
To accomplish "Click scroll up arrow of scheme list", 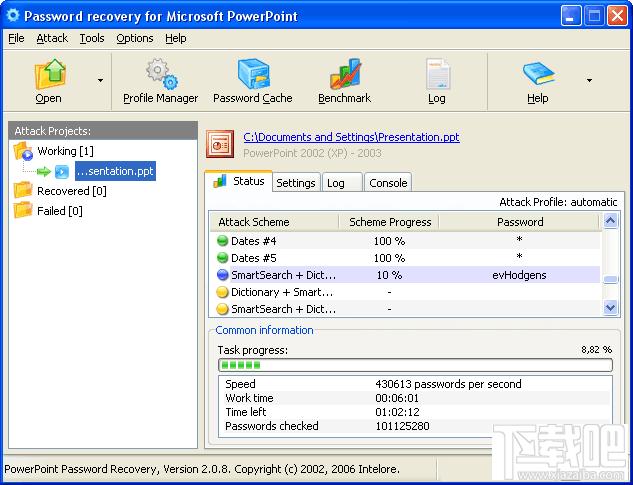I will tap(610, 221).
